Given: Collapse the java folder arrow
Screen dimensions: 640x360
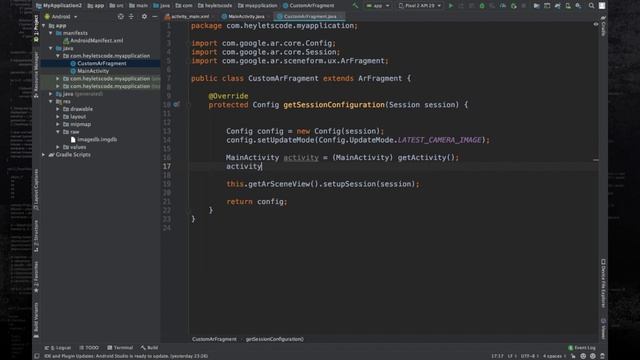Looking at the screenshot, I should (51, 48).
